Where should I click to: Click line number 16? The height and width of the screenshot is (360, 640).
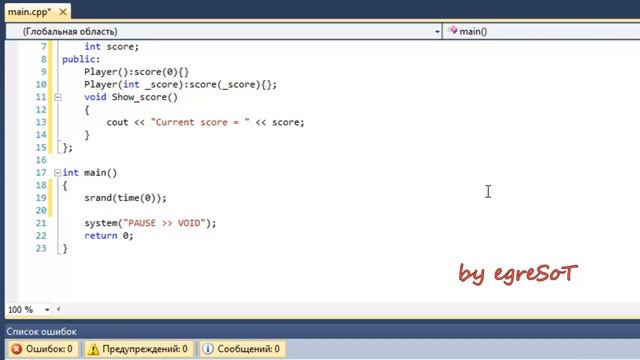point(41,160)
